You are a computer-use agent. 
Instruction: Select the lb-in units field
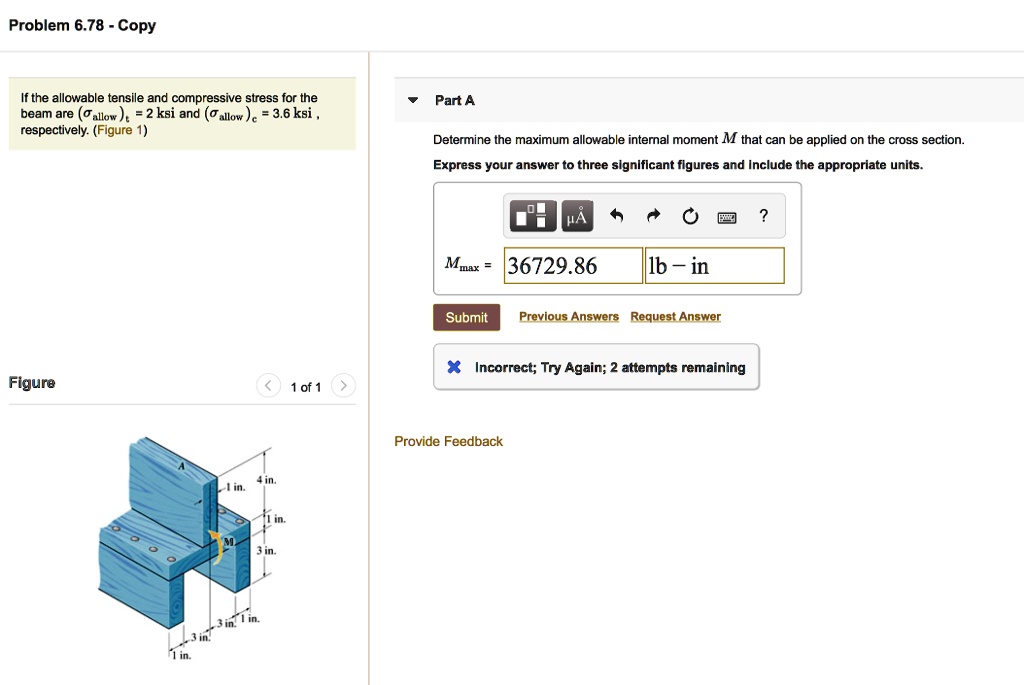[x=713, y=265]
